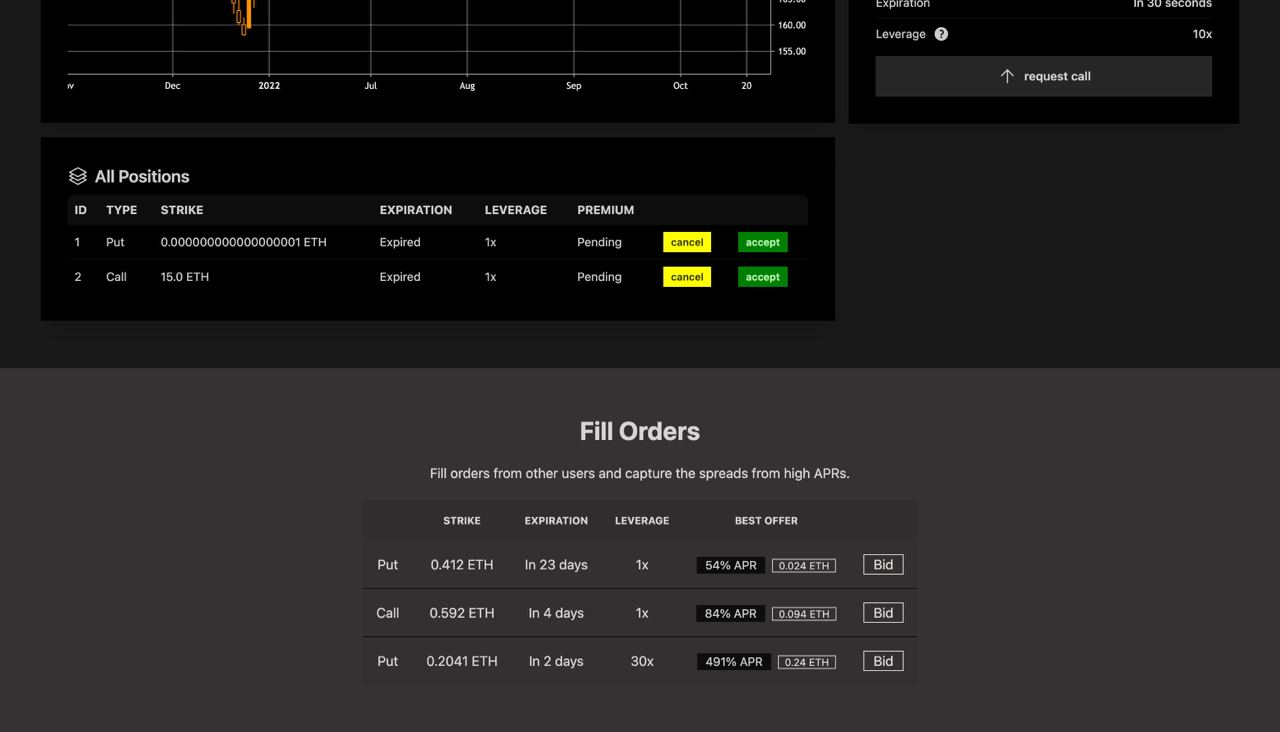Click the Aug label on chart axis
This screenshot has width=1280, height=732.
click(x=467, y=86)
